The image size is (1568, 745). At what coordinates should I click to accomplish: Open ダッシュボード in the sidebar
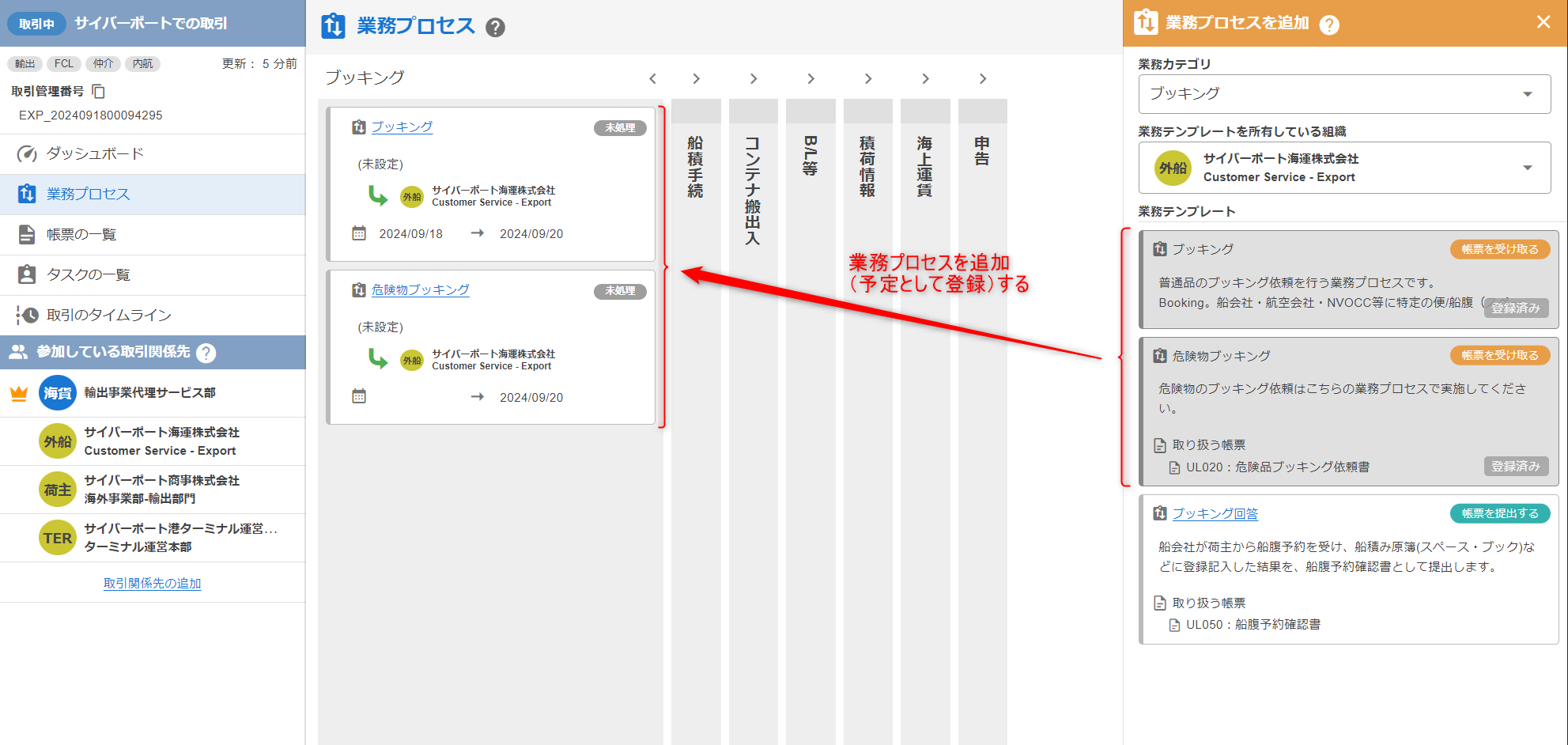(95, 154)
